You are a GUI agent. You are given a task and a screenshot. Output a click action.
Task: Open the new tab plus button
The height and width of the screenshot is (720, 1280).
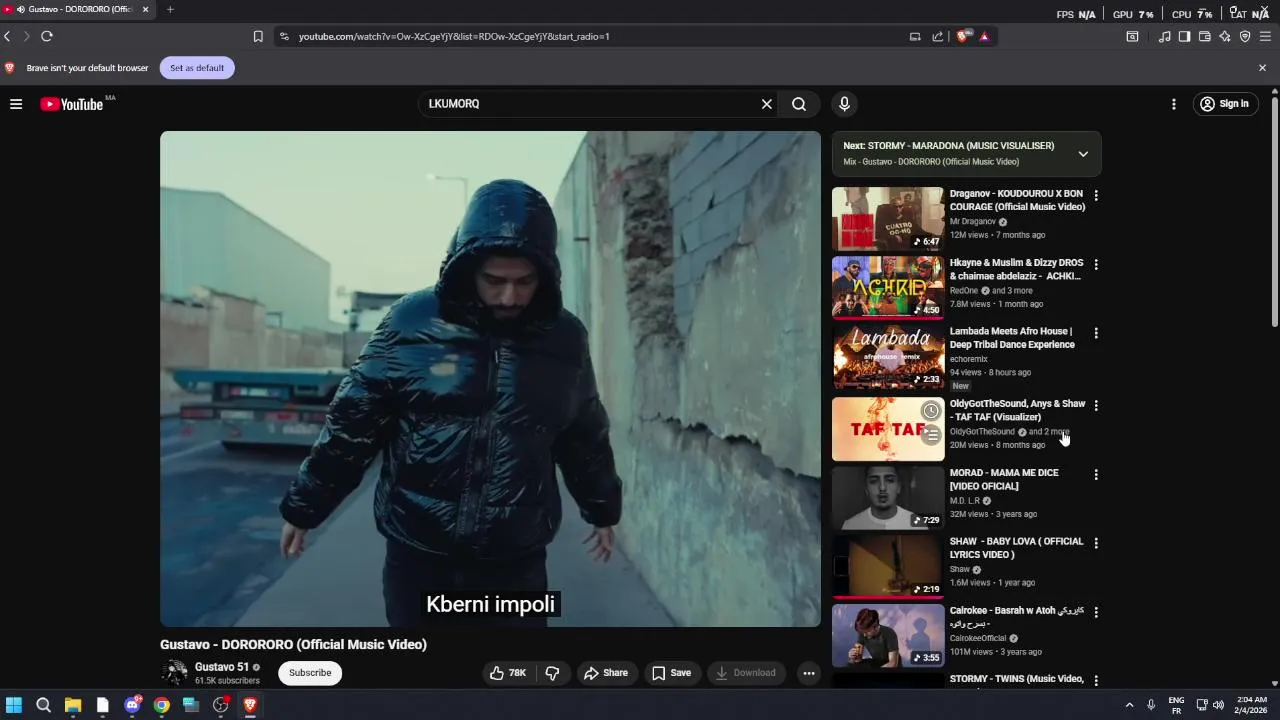[x=170, y=9]
